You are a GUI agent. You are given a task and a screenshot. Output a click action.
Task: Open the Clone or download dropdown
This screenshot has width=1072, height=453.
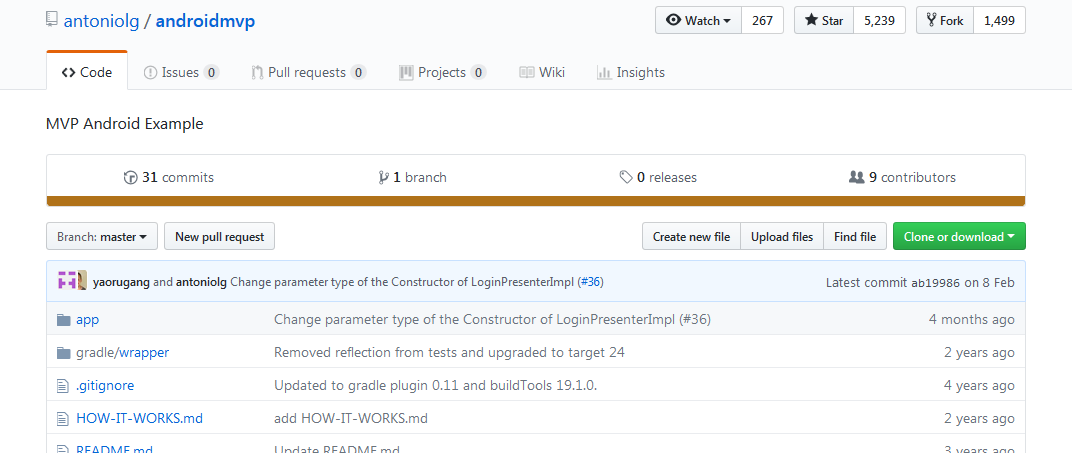coord(959,236)
